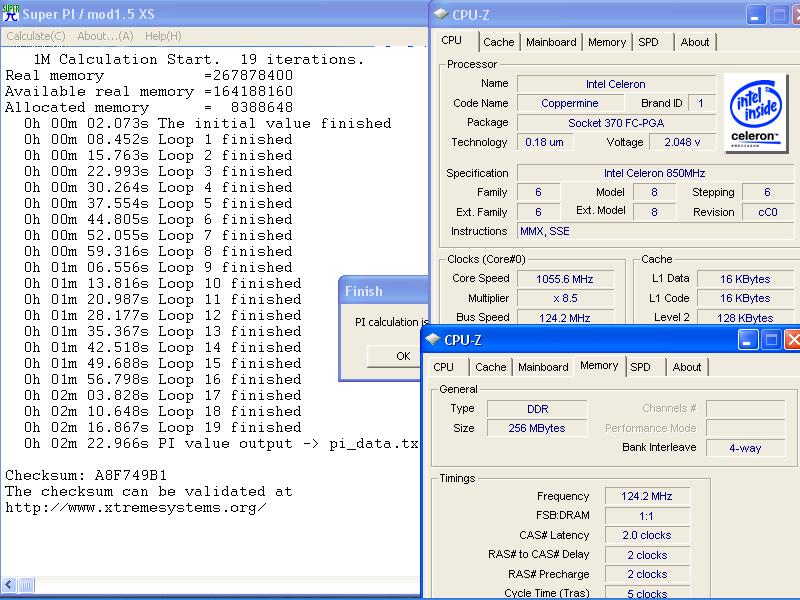Click the Super PI title bar icon
This screenshot has height=600, width=800.
click(10, 12)
